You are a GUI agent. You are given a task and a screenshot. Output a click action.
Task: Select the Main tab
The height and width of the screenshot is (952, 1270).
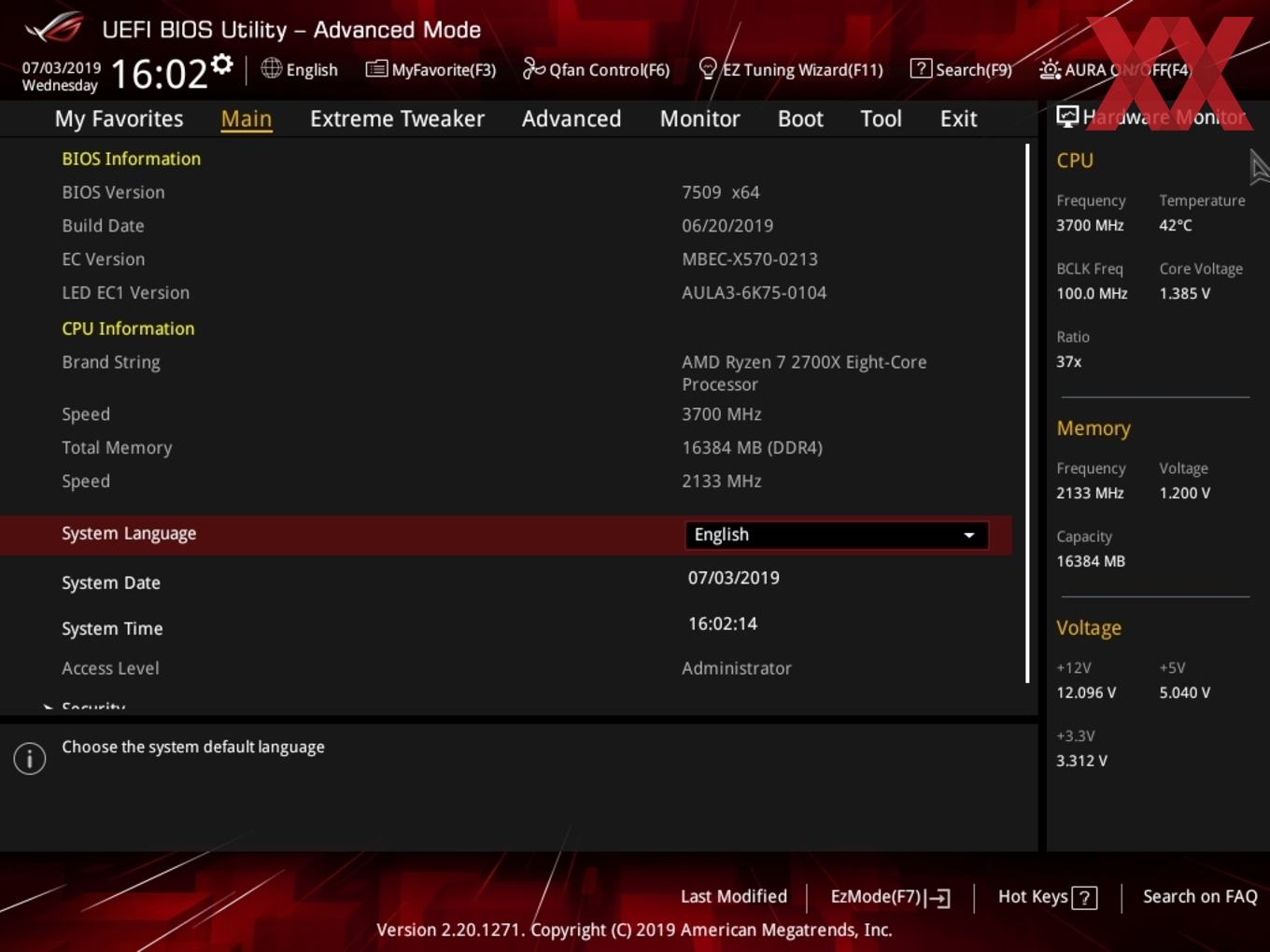point(247,119)
